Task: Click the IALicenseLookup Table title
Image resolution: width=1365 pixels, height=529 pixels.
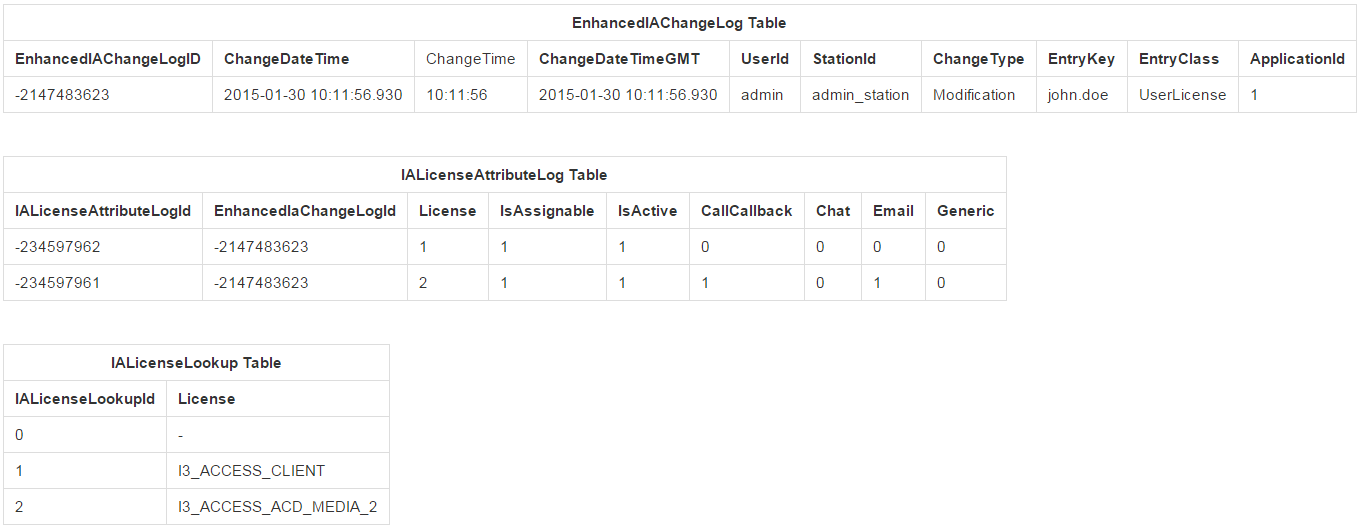Action: point(196,363)
